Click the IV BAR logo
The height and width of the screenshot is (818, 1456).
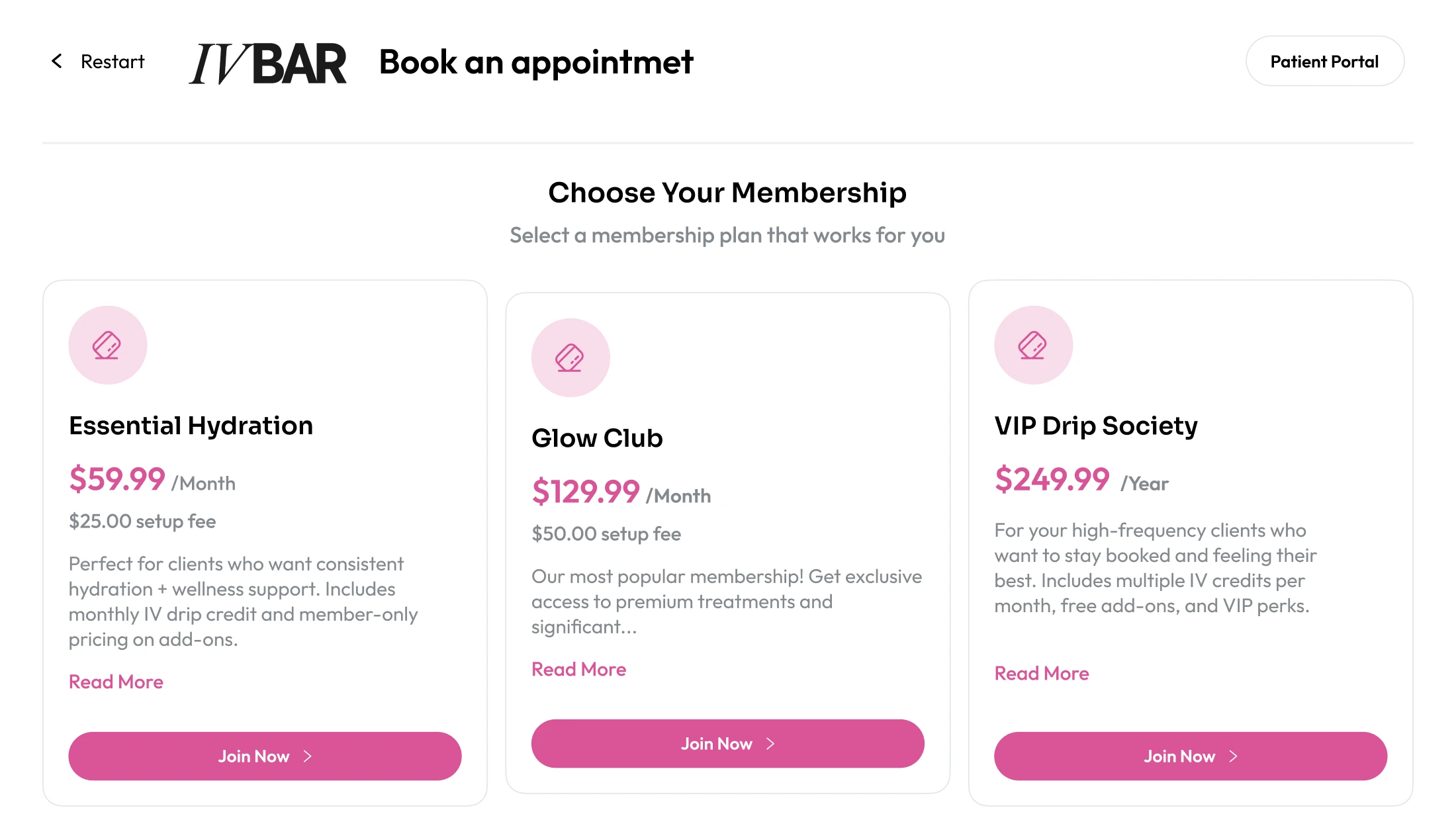[x=267, y=64]
